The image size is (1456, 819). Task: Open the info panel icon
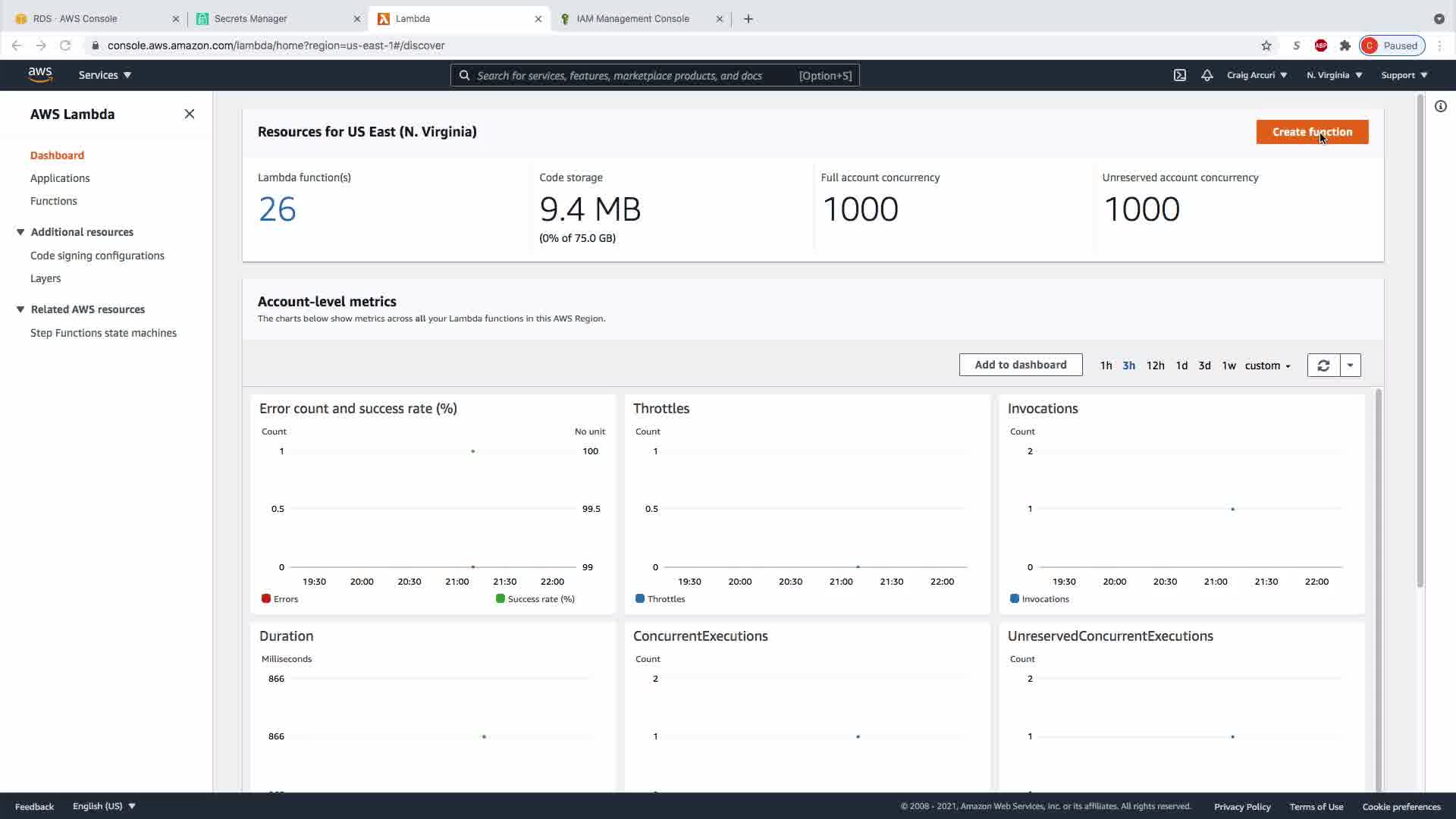[1440, 106]
